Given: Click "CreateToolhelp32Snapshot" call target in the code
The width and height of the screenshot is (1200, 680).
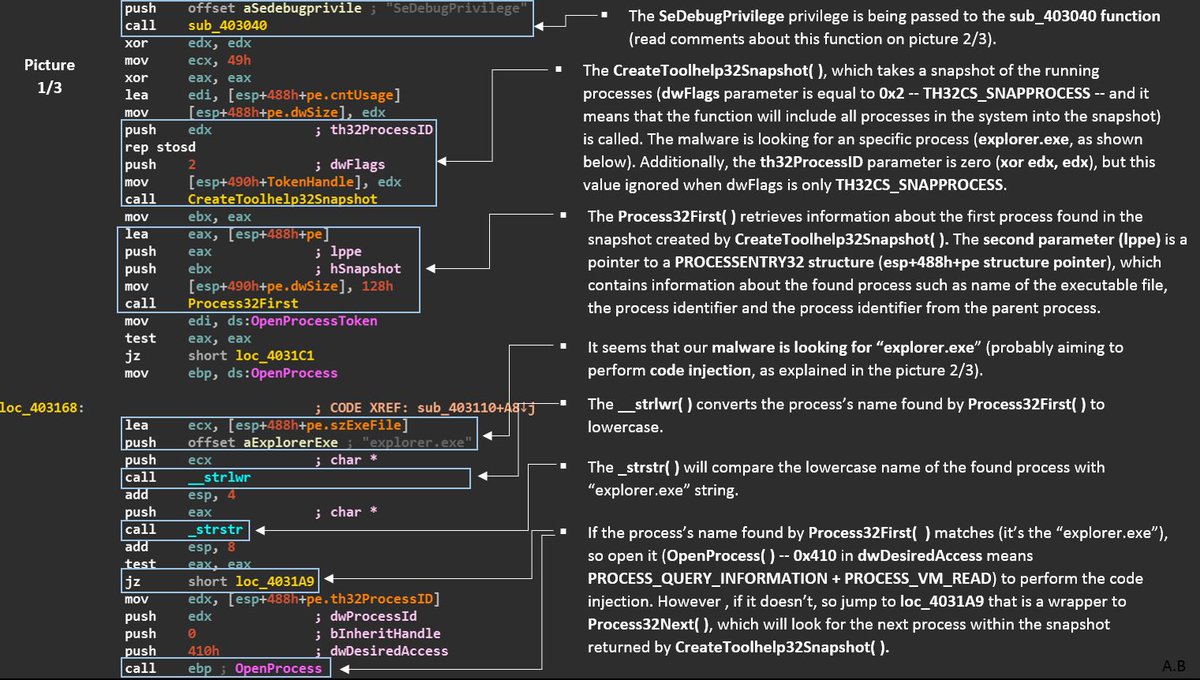Looking at the screenshot, I should click(x=282, y=199).
